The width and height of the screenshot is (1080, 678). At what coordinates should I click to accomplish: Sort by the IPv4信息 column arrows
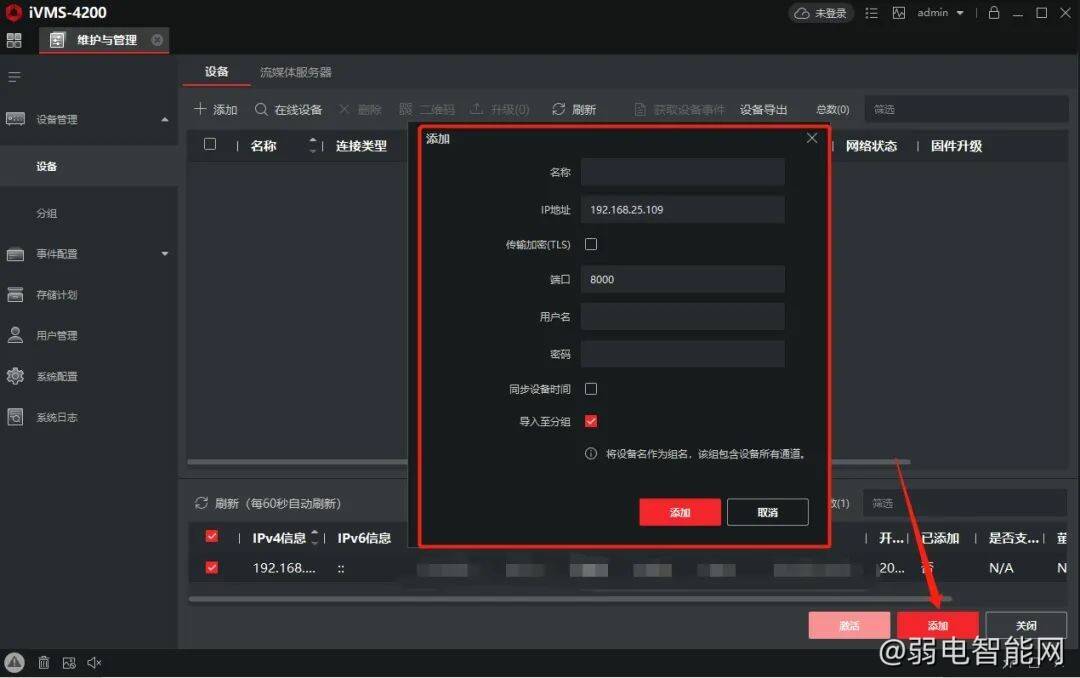tap(315, 537)
